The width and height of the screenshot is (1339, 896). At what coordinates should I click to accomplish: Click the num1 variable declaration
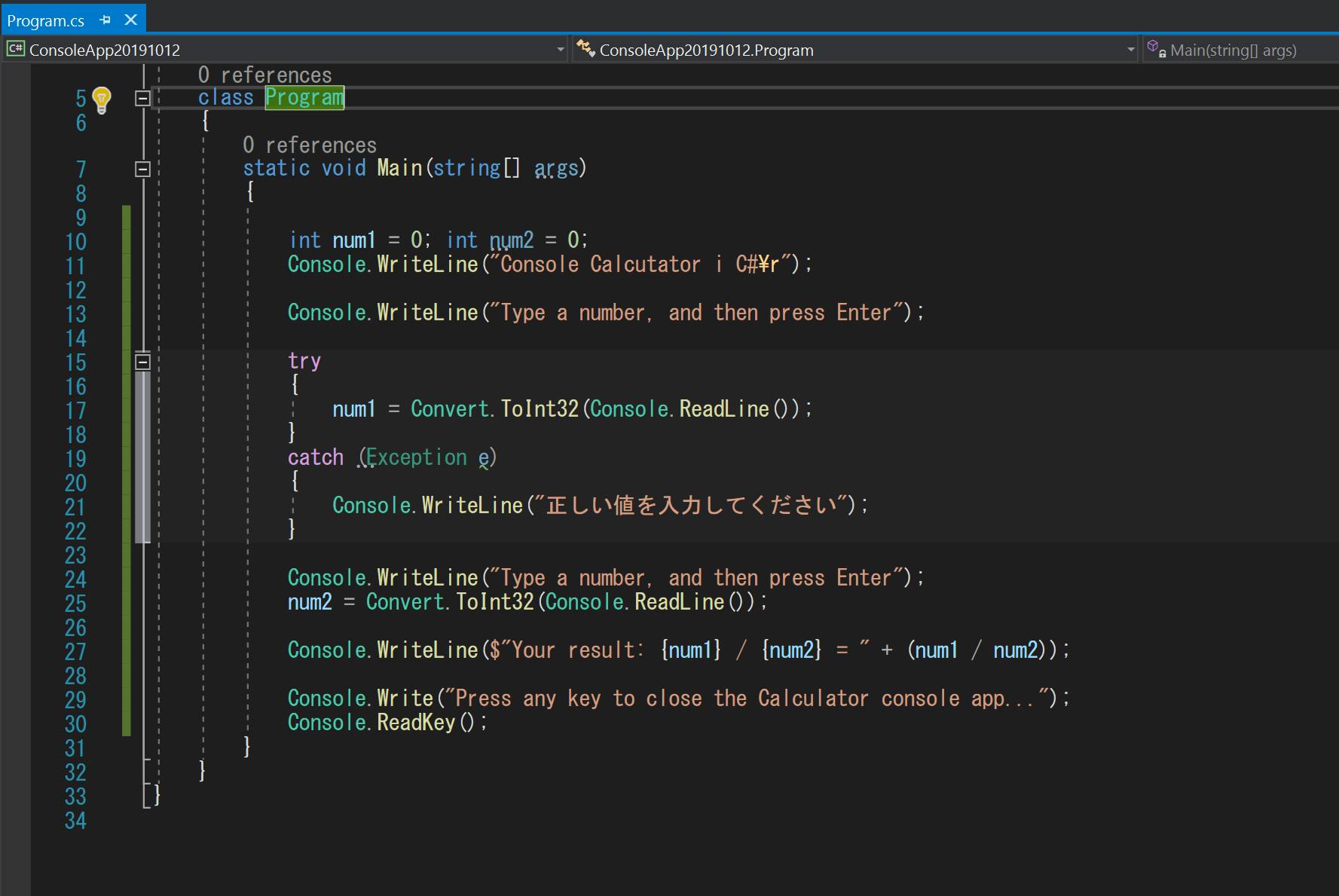(x=354, y=240)
